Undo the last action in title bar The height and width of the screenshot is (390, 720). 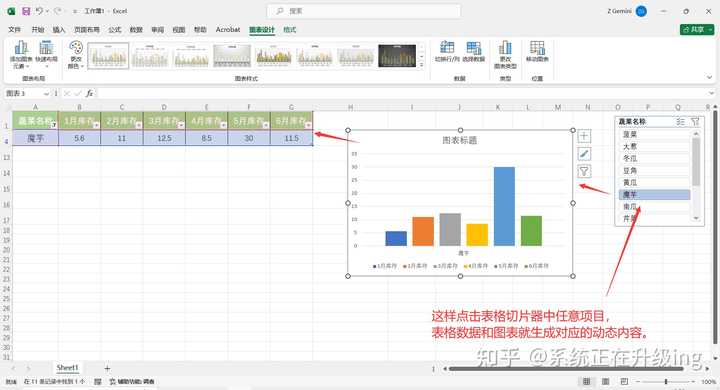point(39,11)
